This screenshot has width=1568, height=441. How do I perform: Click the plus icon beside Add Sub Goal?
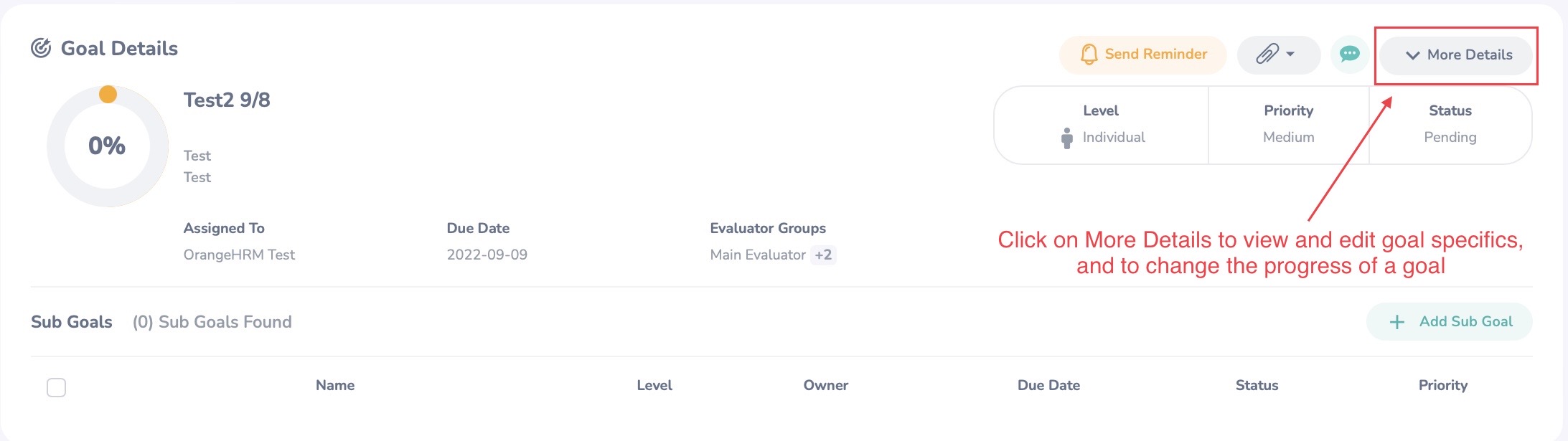tap(1396, 322)
